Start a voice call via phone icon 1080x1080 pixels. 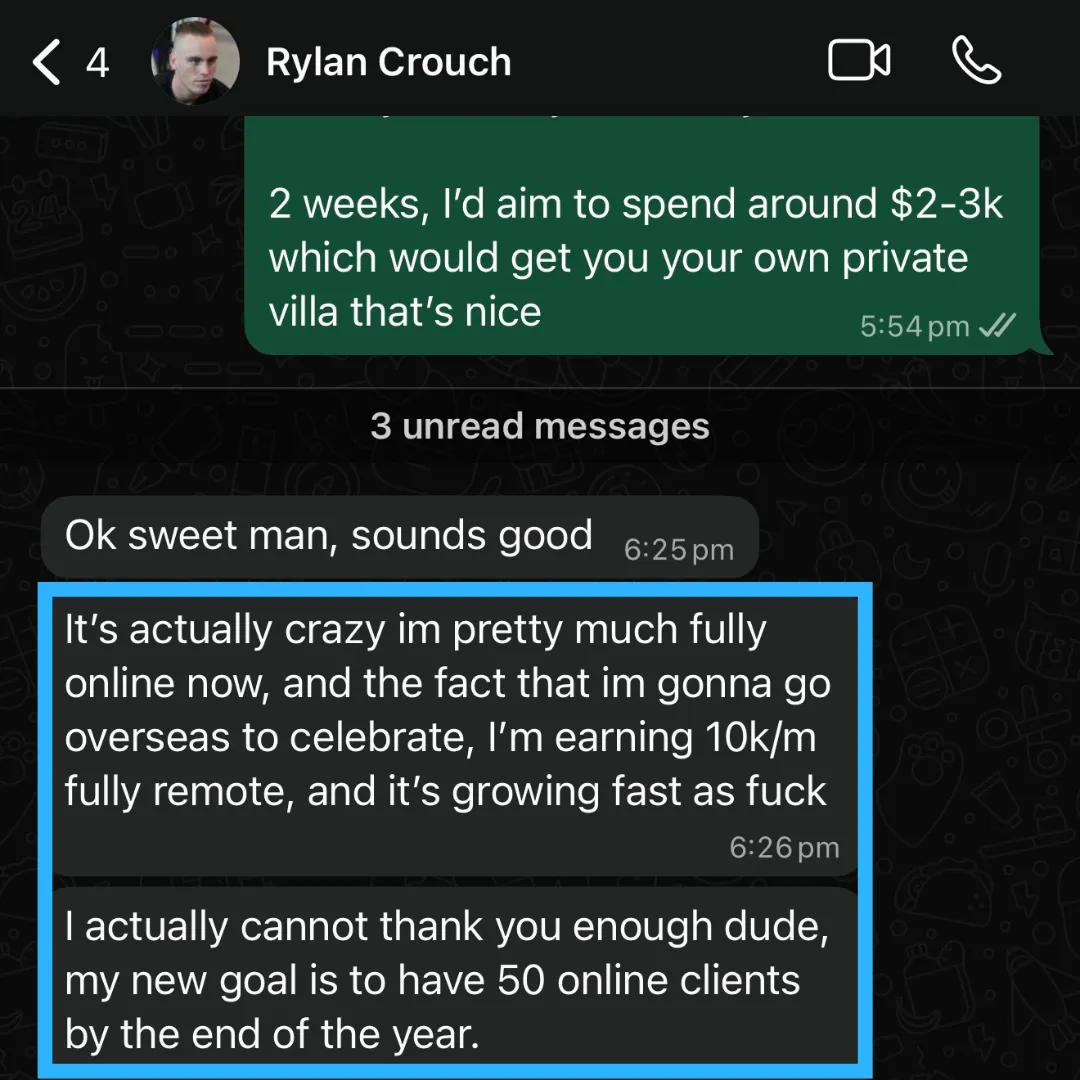coord(977,61)
